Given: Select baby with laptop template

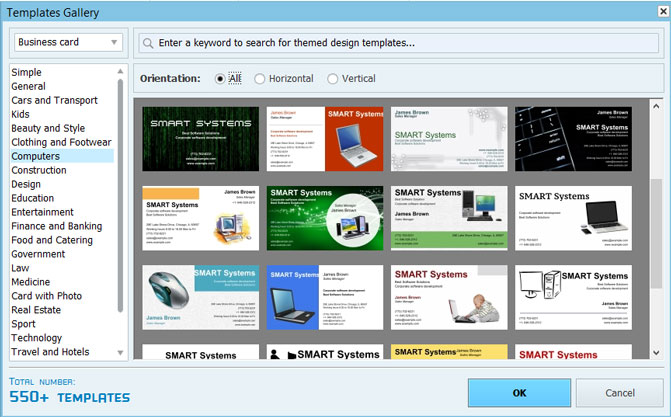Looking at the screenshot, I should [x=449, y=298].
